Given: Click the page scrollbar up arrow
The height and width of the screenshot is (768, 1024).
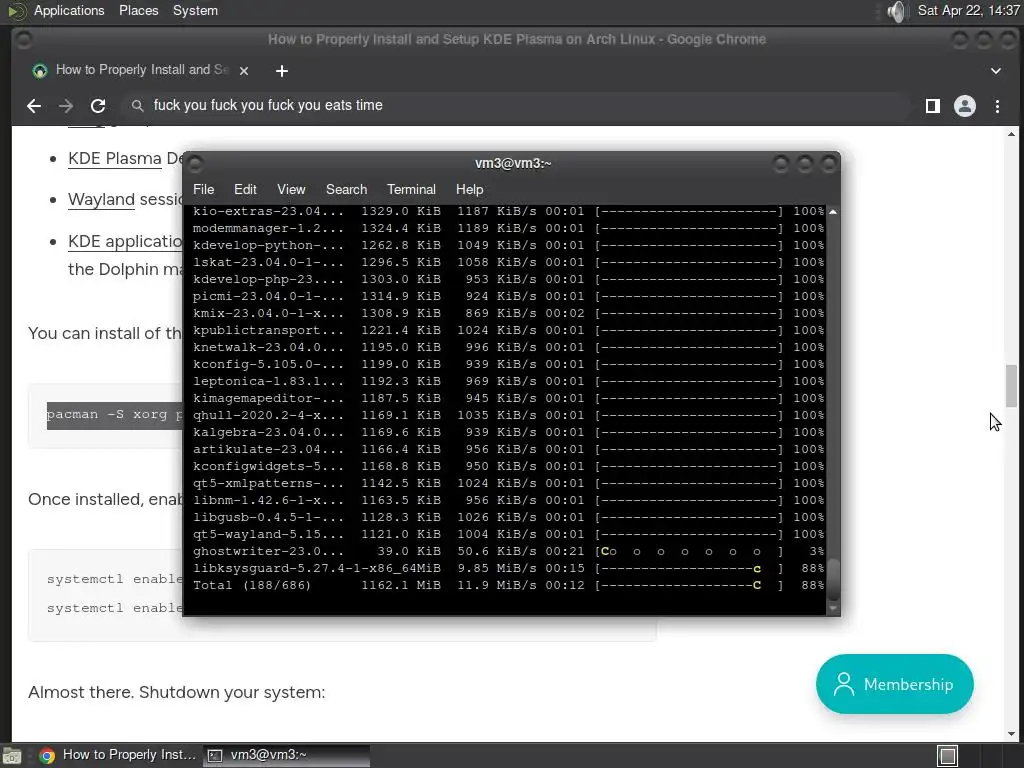Looking at the screenshot, I should [1011, 135].
